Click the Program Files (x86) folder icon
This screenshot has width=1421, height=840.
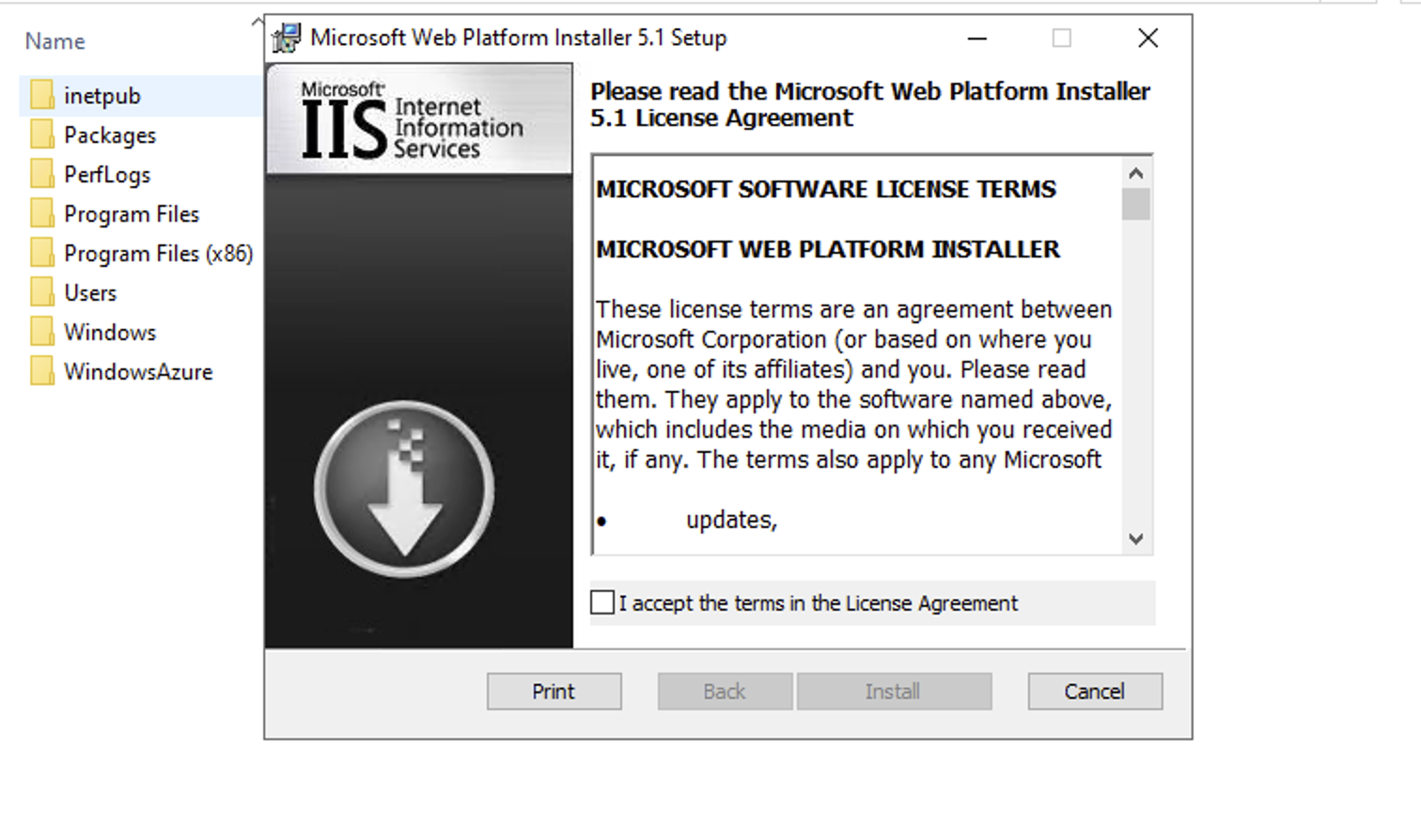[42, 253]
